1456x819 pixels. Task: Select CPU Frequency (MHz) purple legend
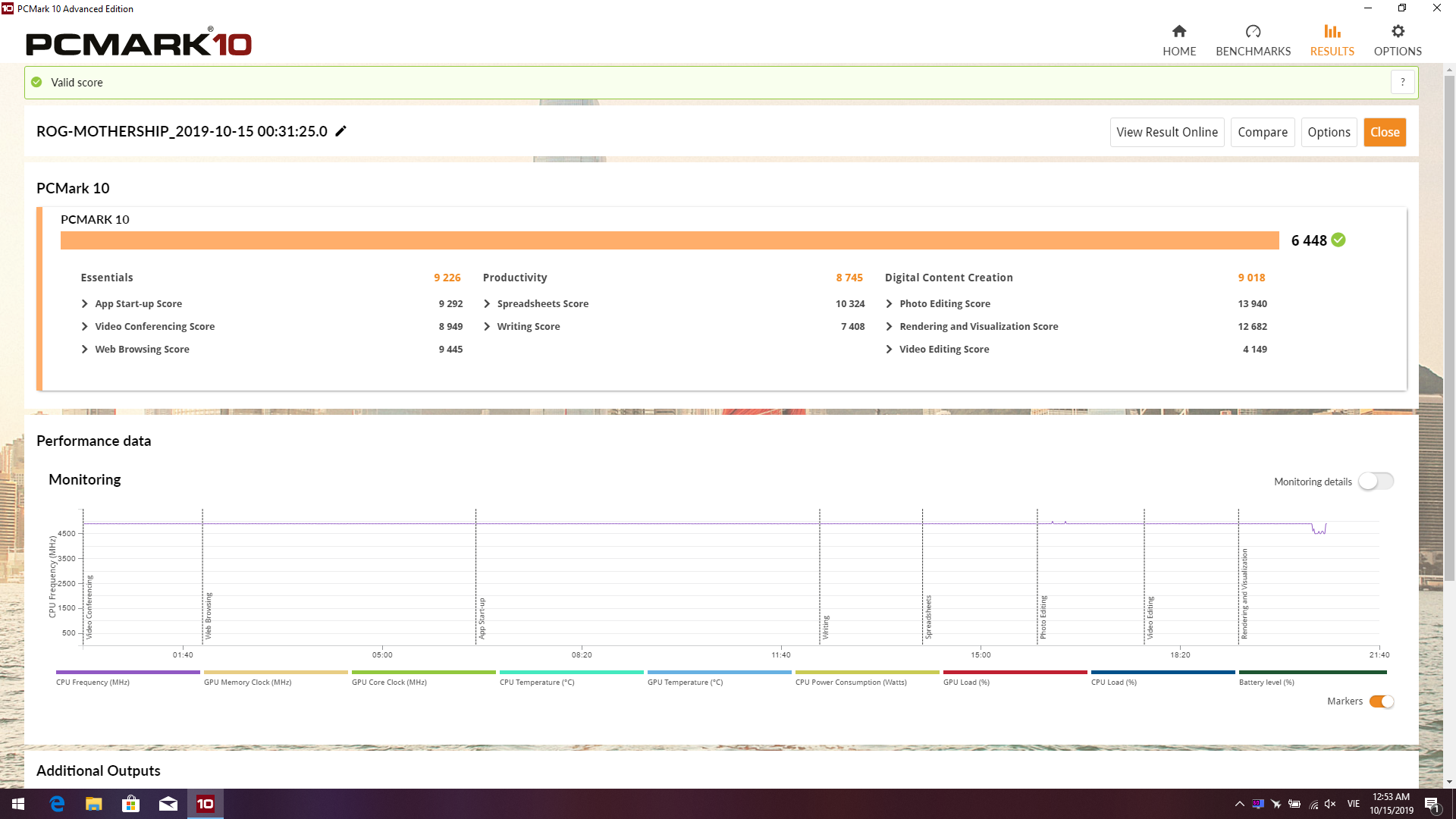click(x=127, y=677)
